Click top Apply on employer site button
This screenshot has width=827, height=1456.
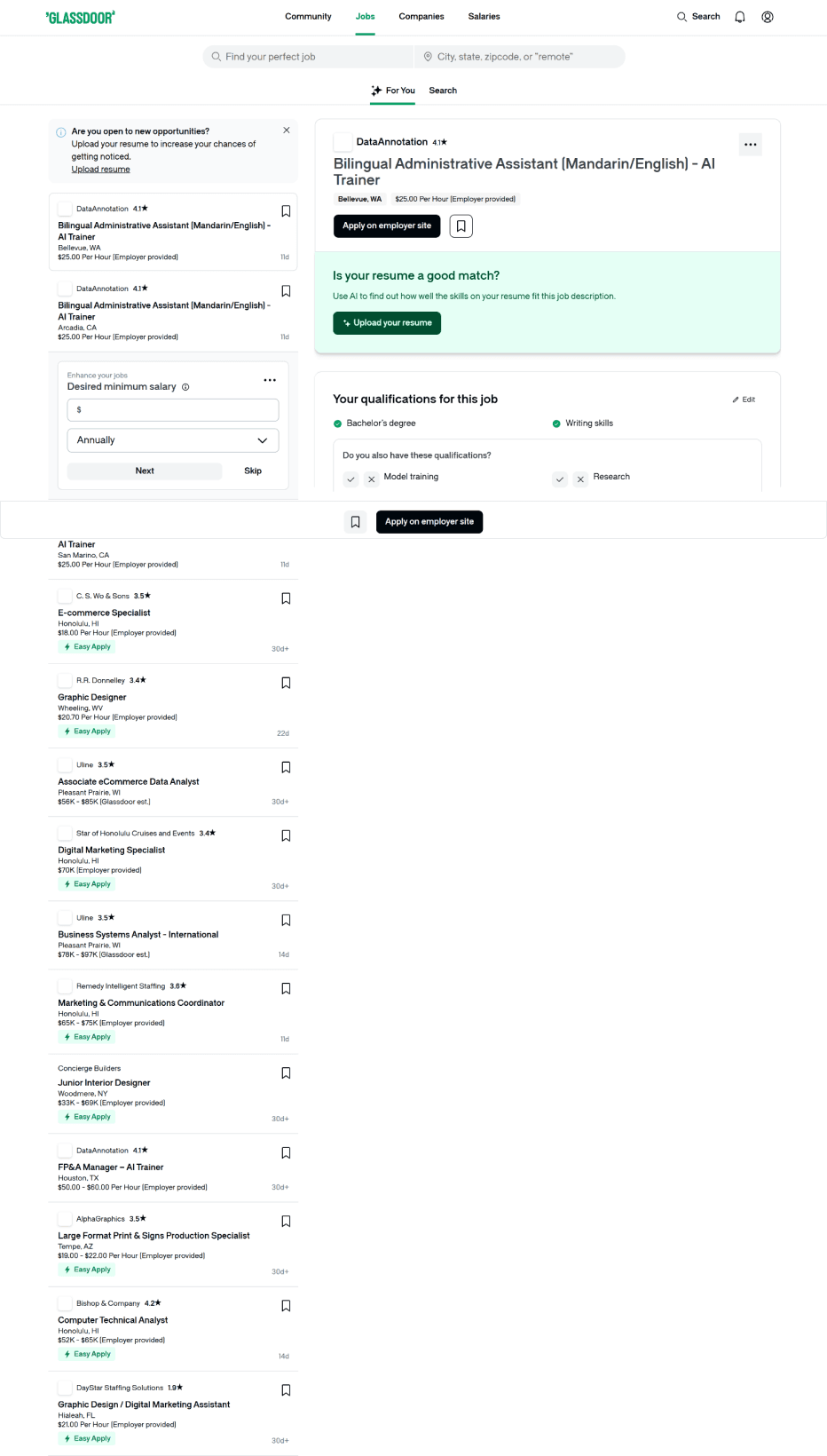(387, 226)
